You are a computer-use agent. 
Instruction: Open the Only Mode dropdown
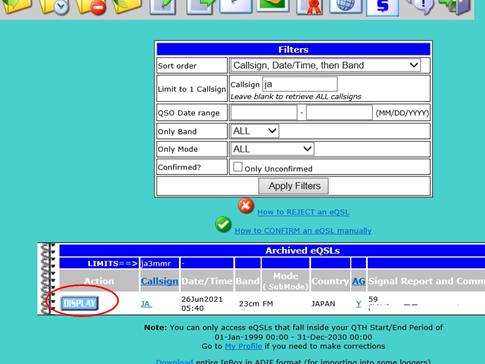point(272,149)
